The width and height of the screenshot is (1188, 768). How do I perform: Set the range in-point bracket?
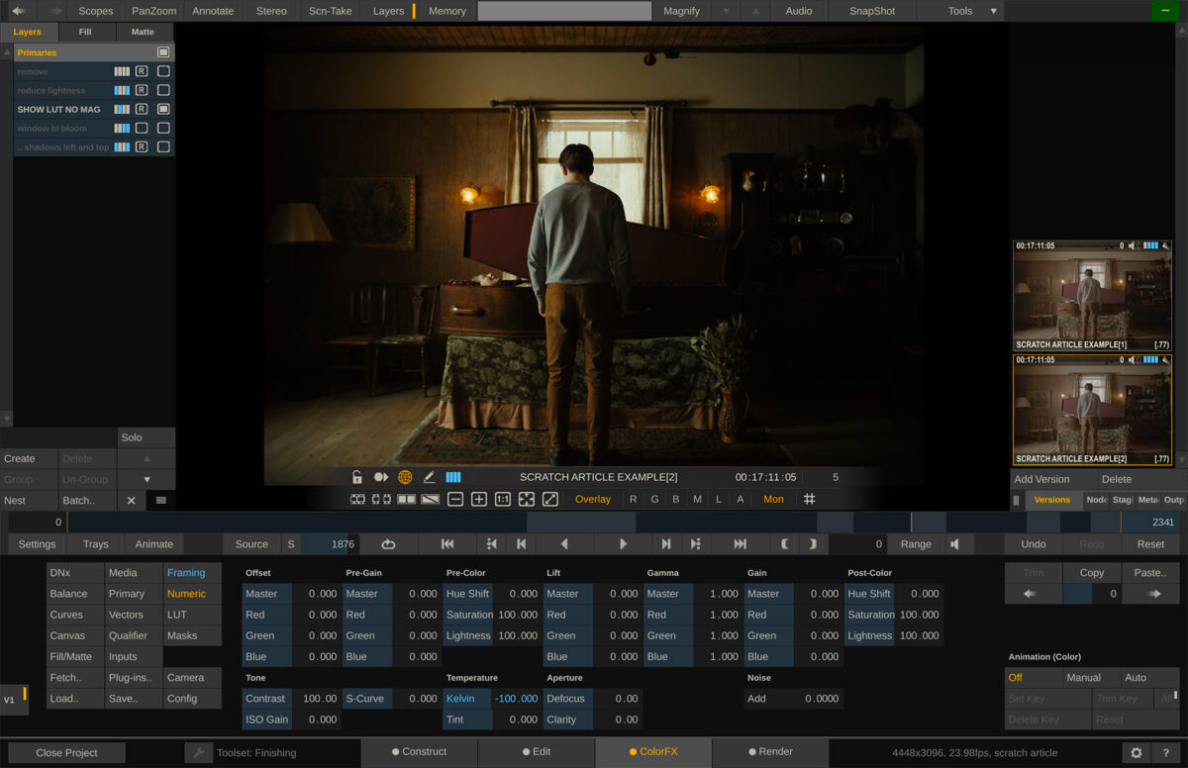click(x=785, y=544)
